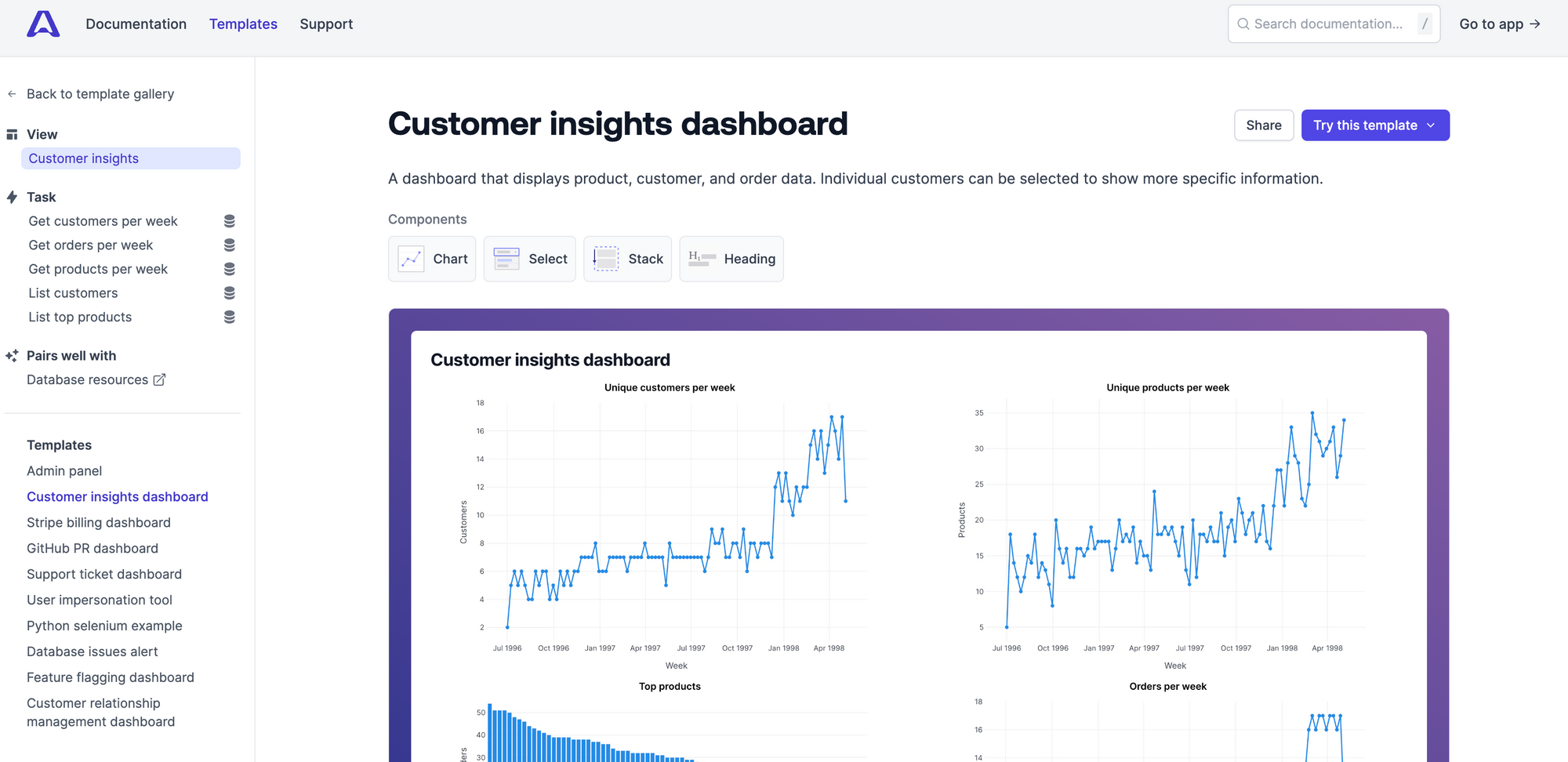
Task: Click the Chart component chip label
Action: coord(450,259)
